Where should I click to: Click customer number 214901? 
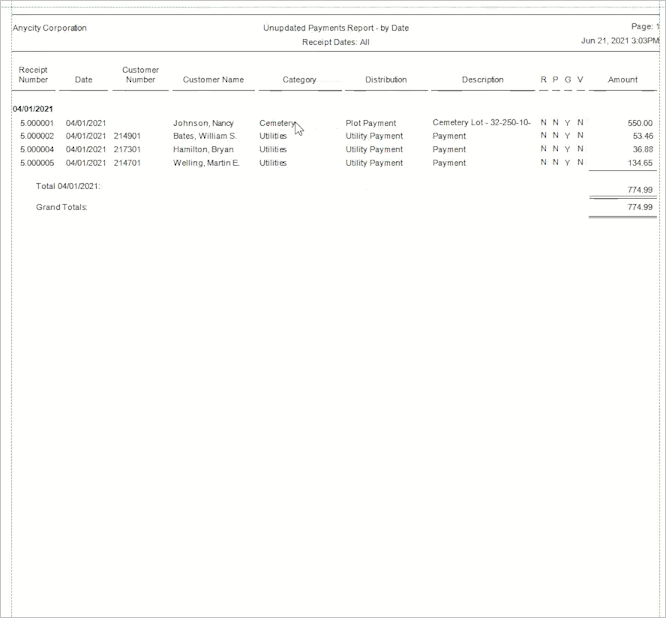[127, 136]
